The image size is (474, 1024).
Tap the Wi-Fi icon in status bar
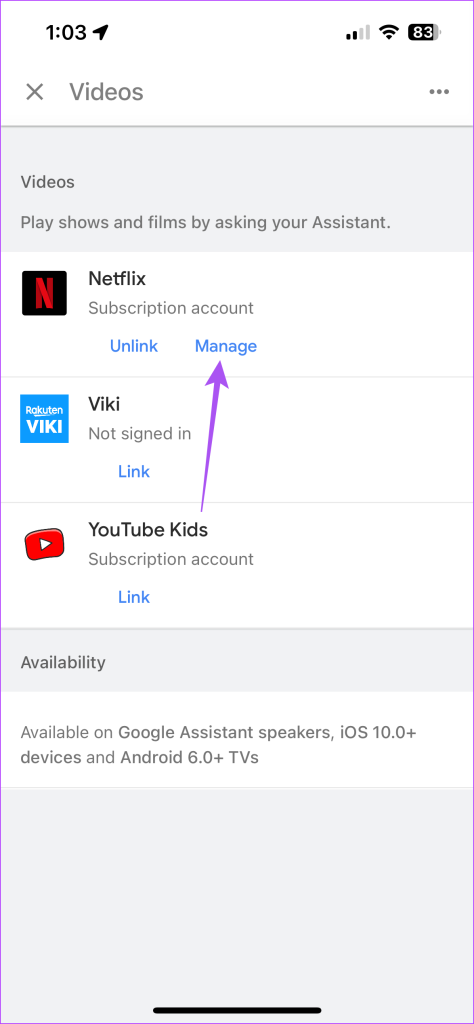pos(390,33)
